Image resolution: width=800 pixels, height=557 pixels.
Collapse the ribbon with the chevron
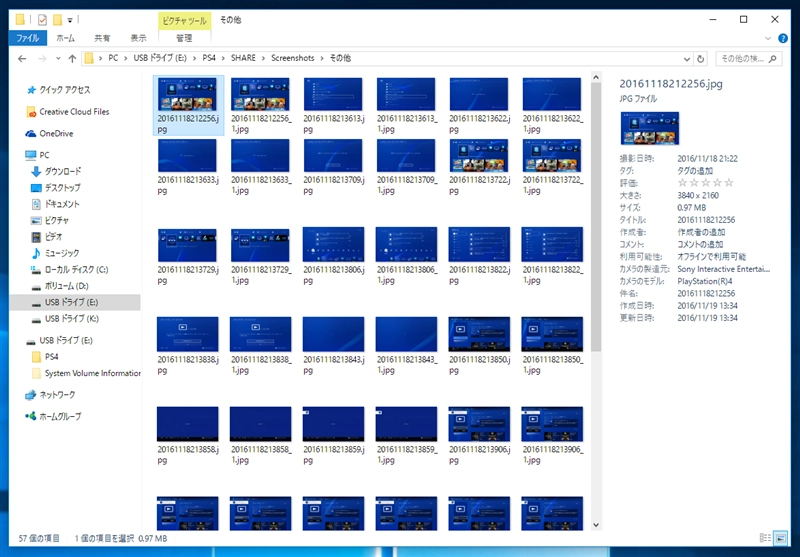pyautogui.click(x=768, y=38)
